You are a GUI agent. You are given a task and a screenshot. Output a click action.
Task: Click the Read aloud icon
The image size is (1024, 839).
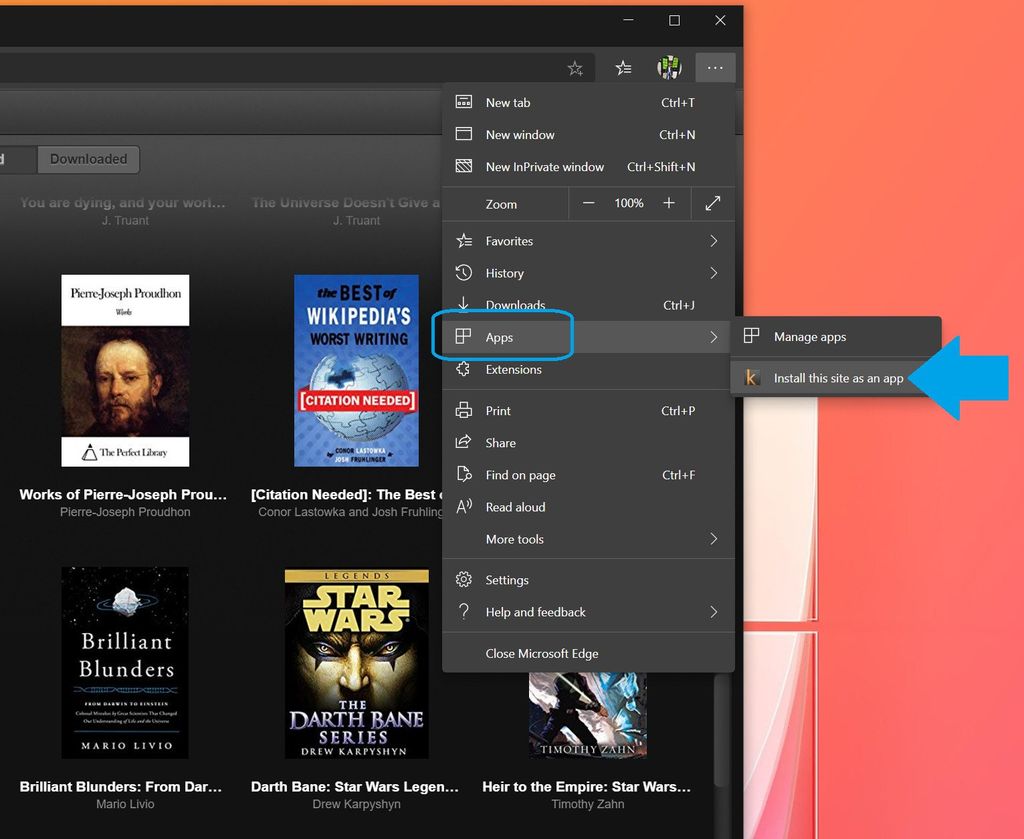tap(463, 507)
